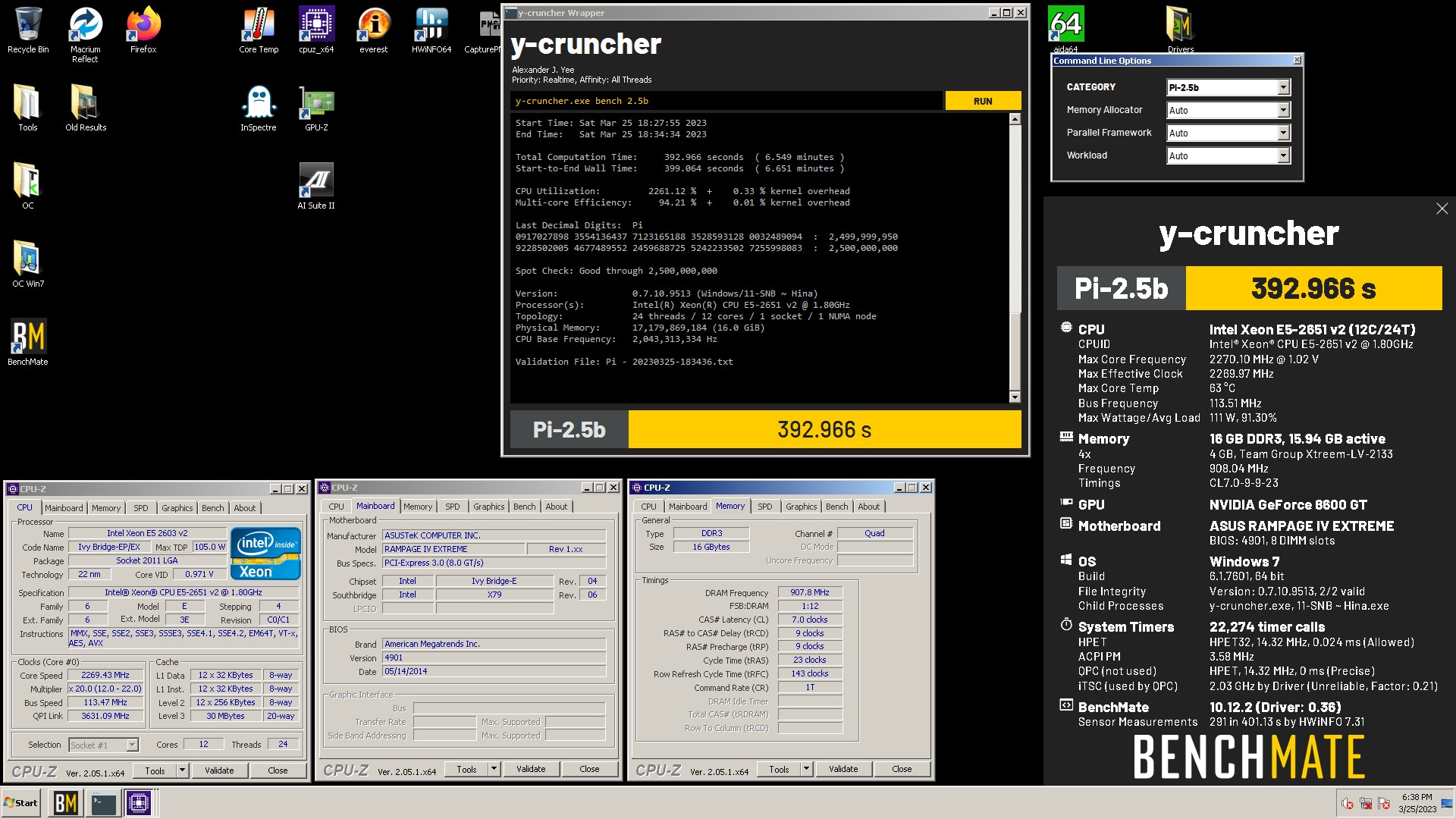Click the BIOS Version field 4901

[x=494, y=657]
